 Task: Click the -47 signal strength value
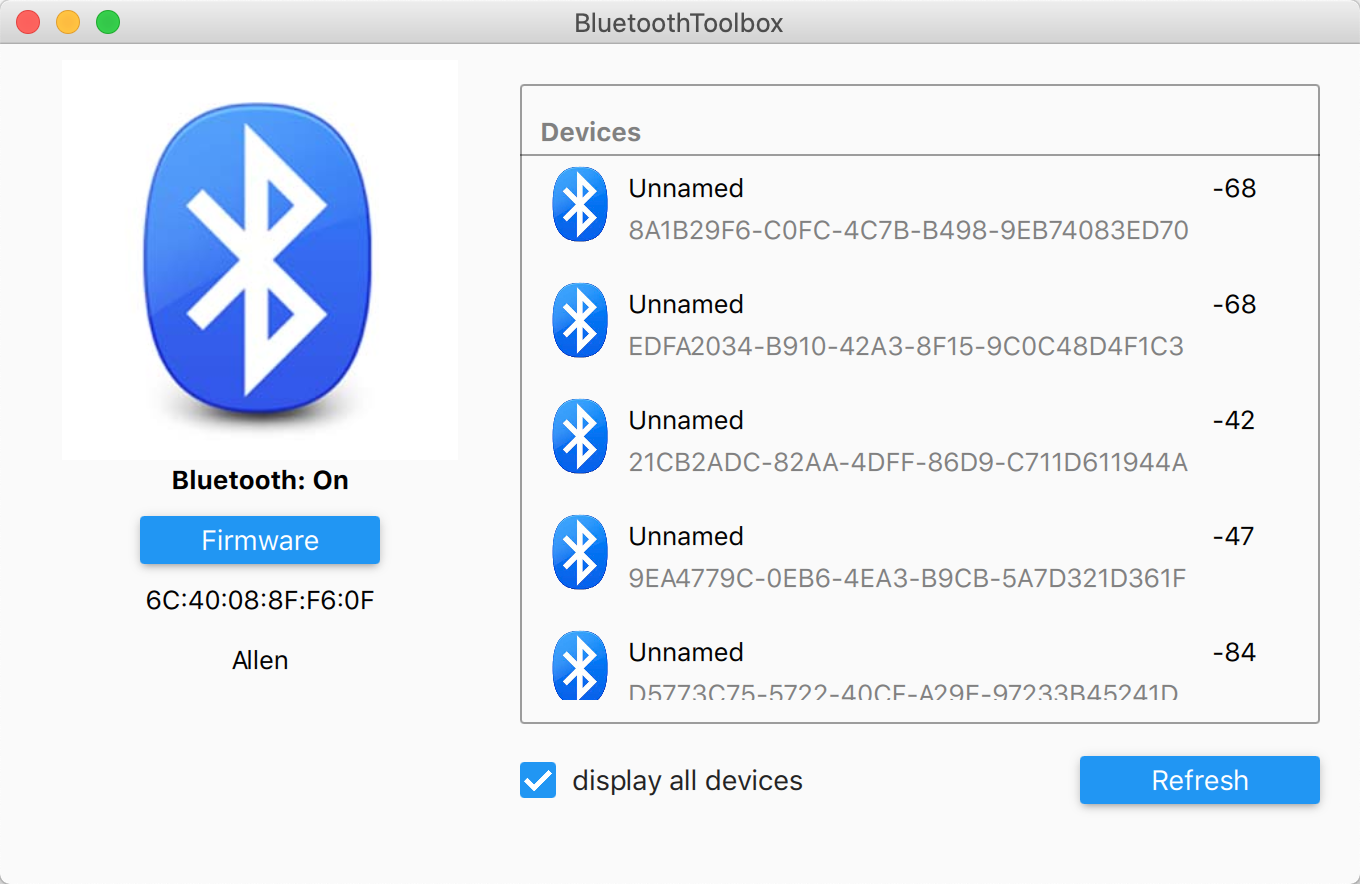1234,536
